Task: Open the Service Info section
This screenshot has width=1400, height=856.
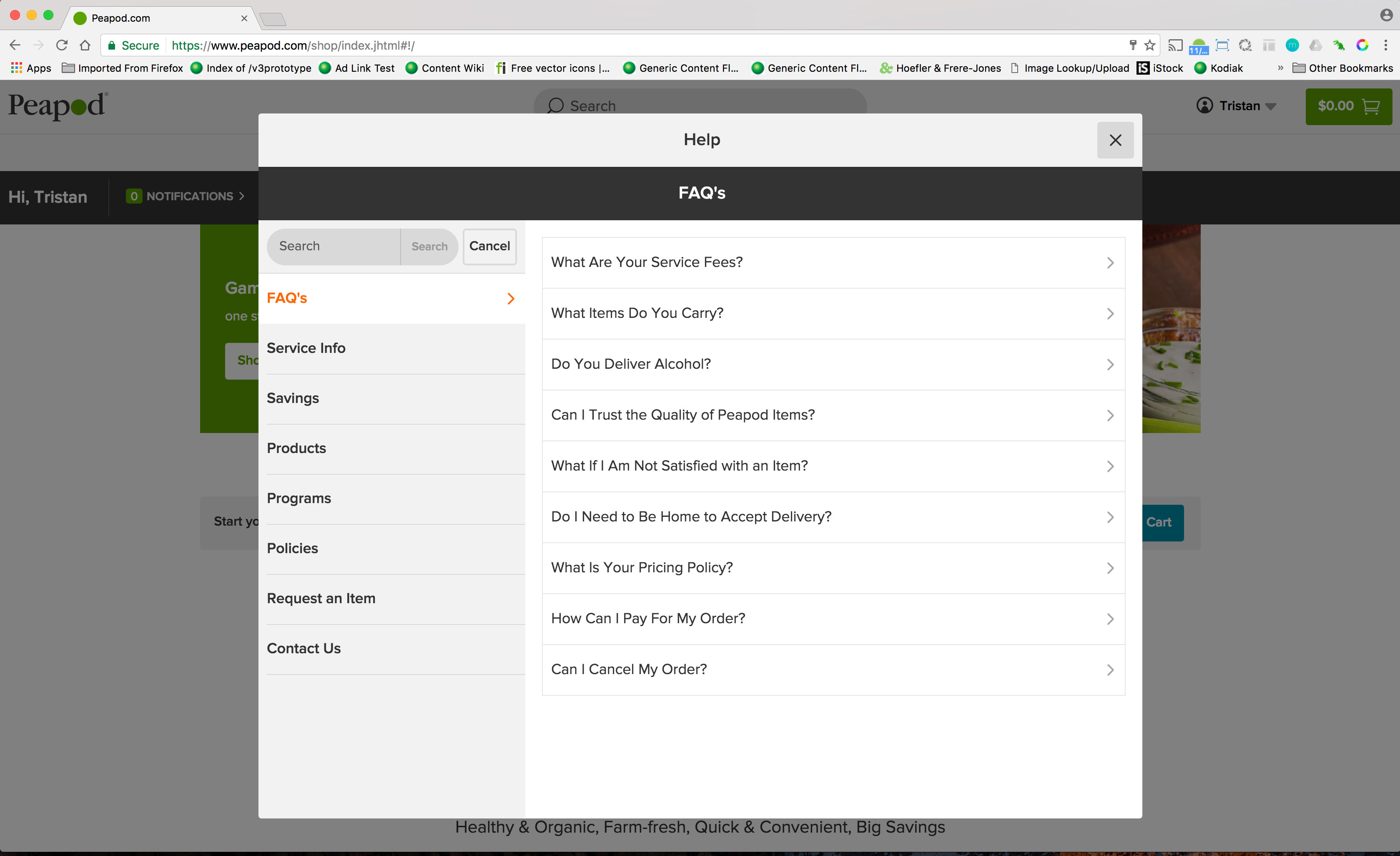Action: 391,348
